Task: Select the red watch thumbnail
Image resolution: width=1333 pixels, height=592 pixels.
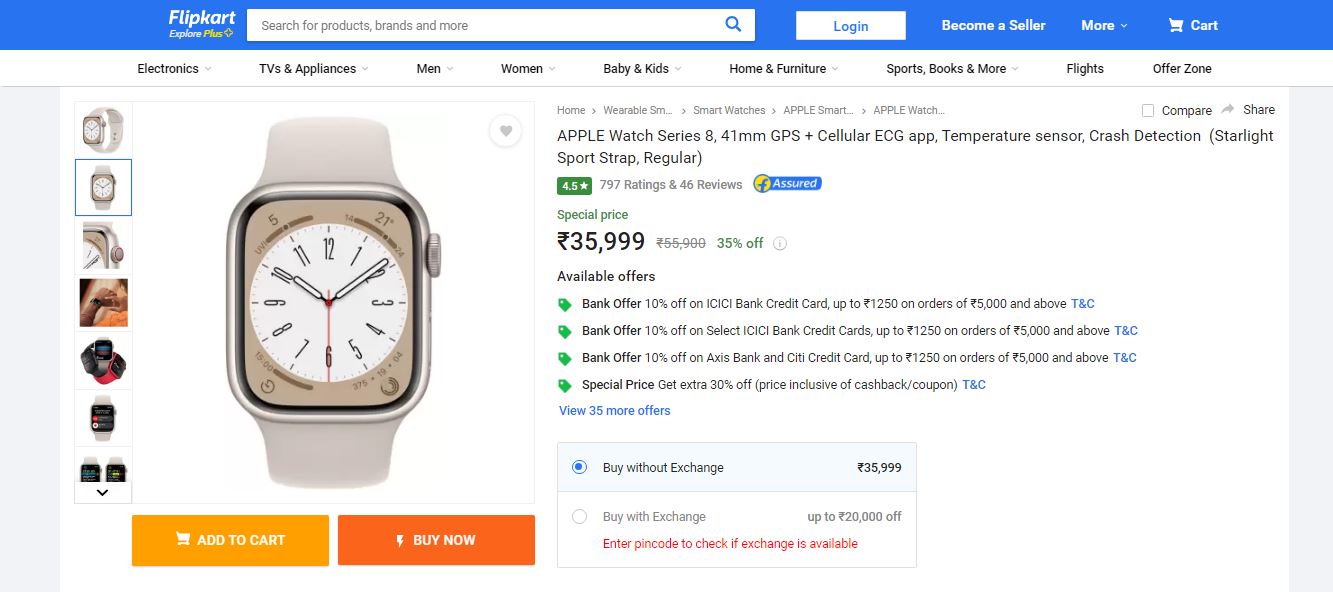Action: click(104, 361)
